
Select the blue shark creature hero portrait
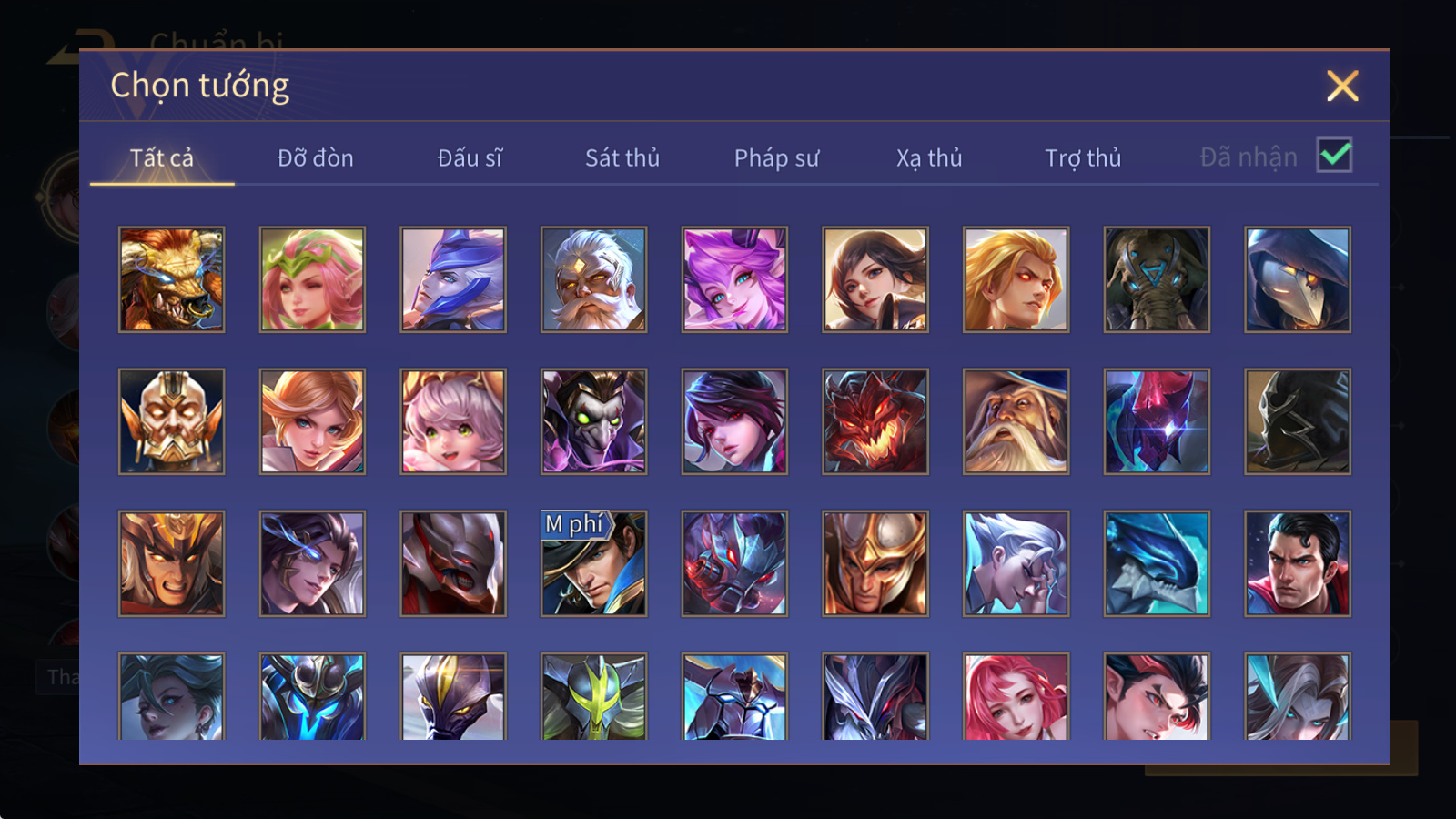point(1157,563)
